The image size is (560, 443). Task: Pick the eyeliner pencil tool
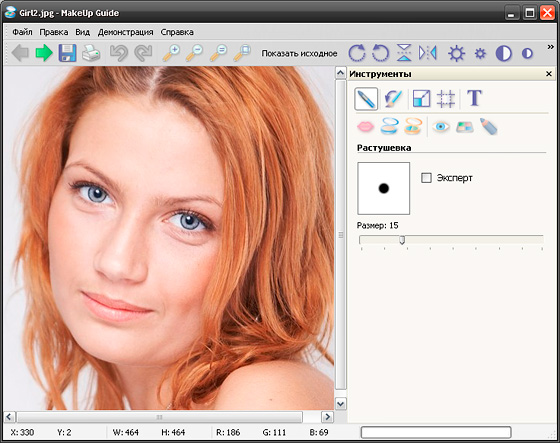coord(488,126)
